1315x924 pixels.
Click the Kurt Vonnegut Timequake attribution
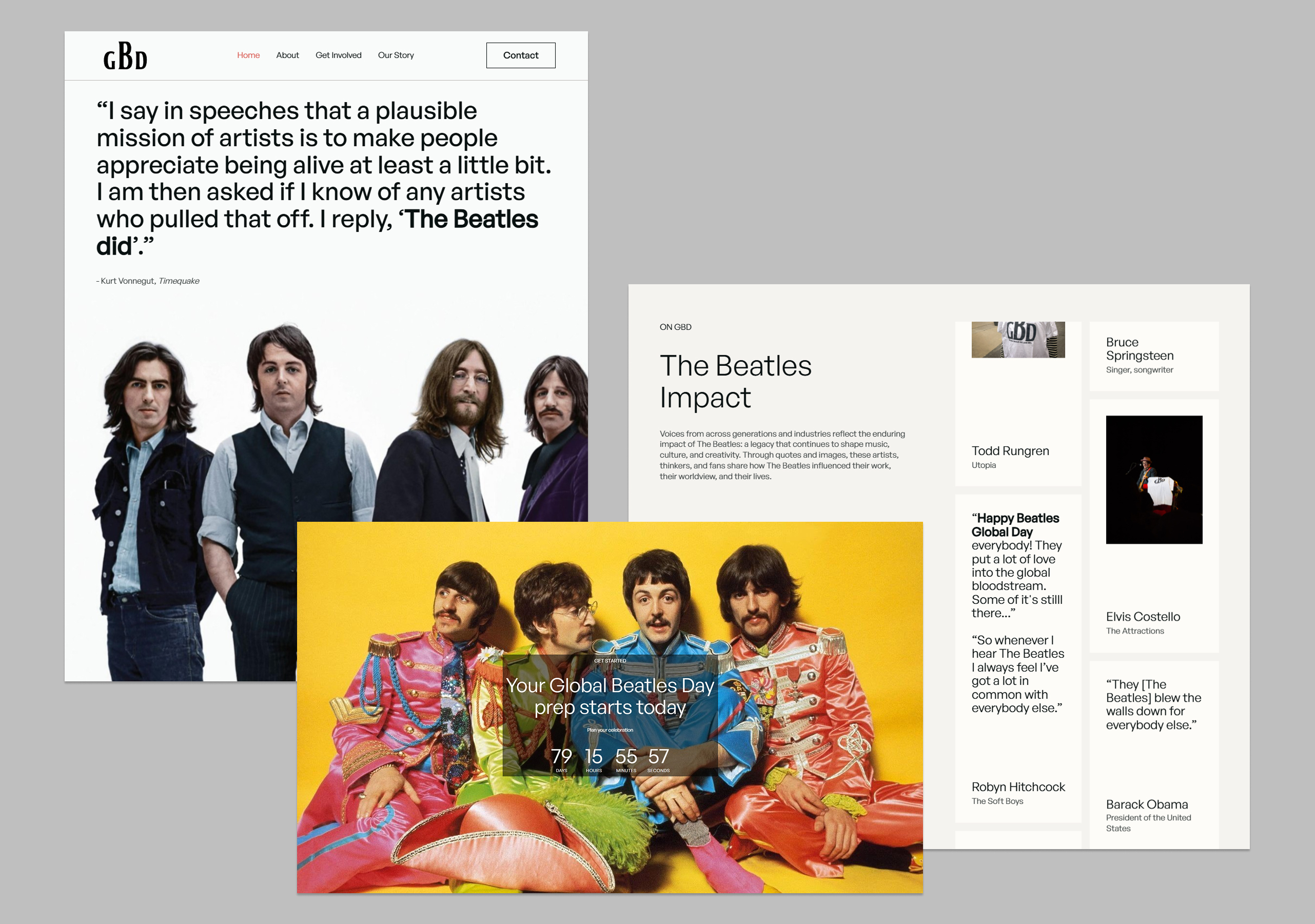coord(148,281)
